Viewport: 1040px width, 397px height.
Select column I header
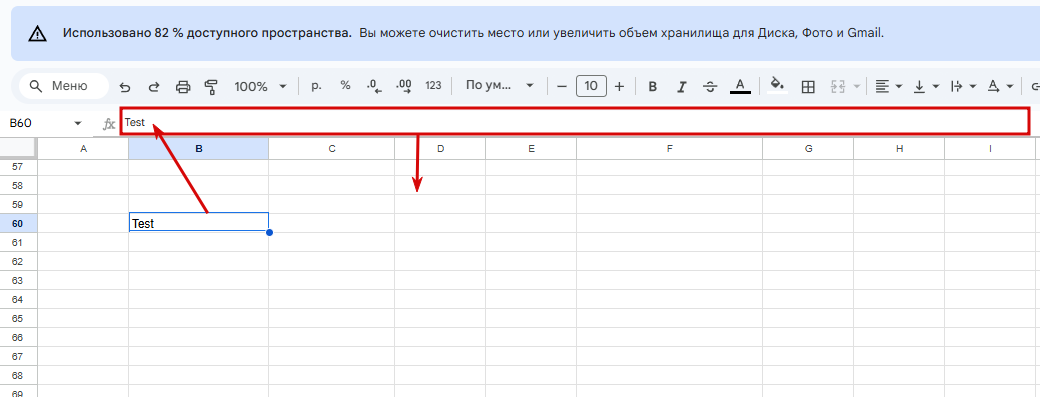tap(990, 149)
